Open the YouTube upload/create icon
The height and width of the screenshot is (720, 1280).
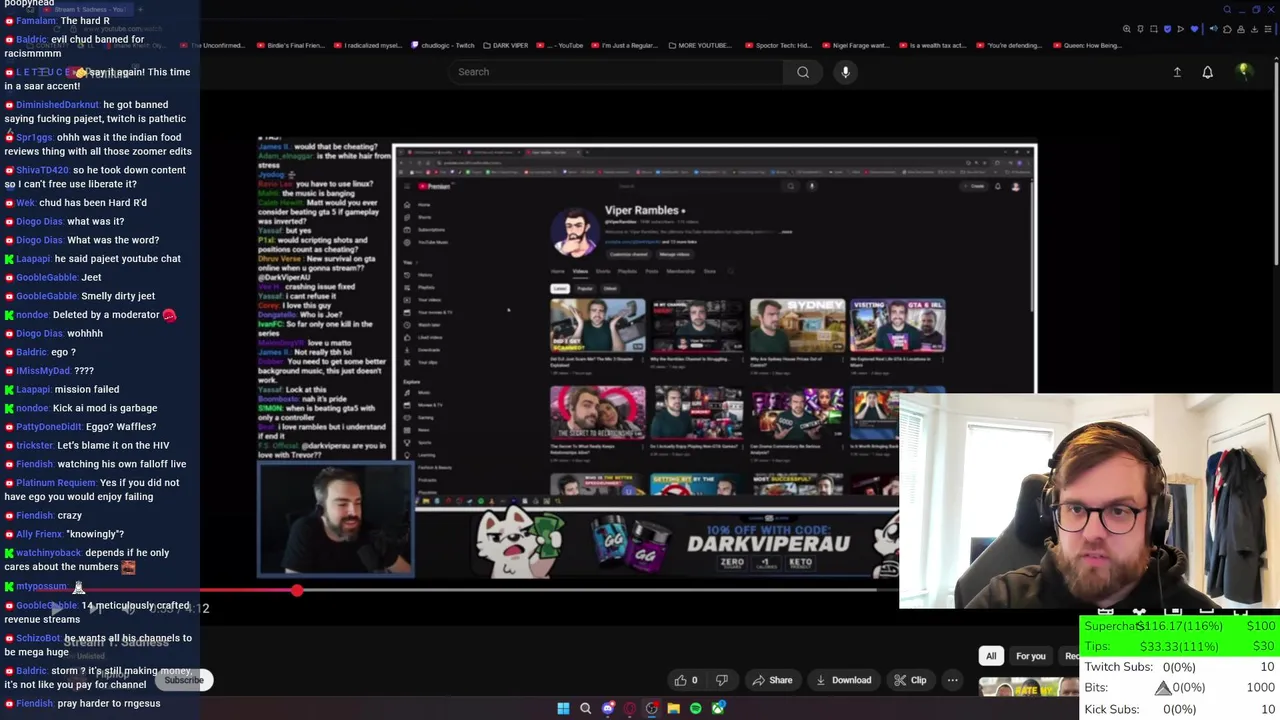tap(1177, 72)
